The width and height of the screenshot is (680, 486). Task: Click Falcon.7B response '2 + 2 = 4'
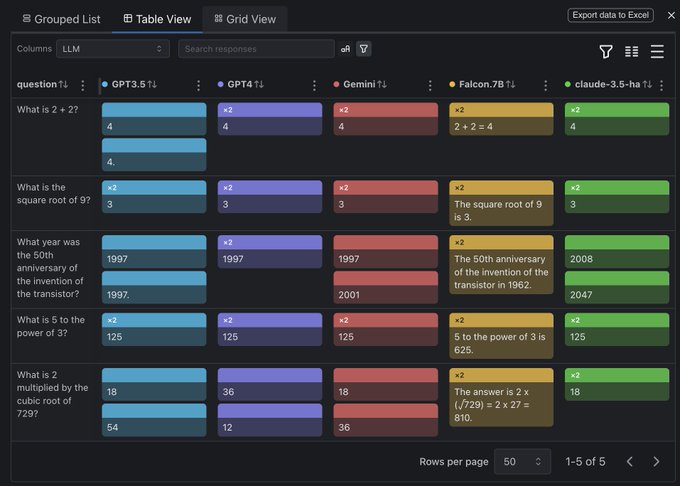501,119
